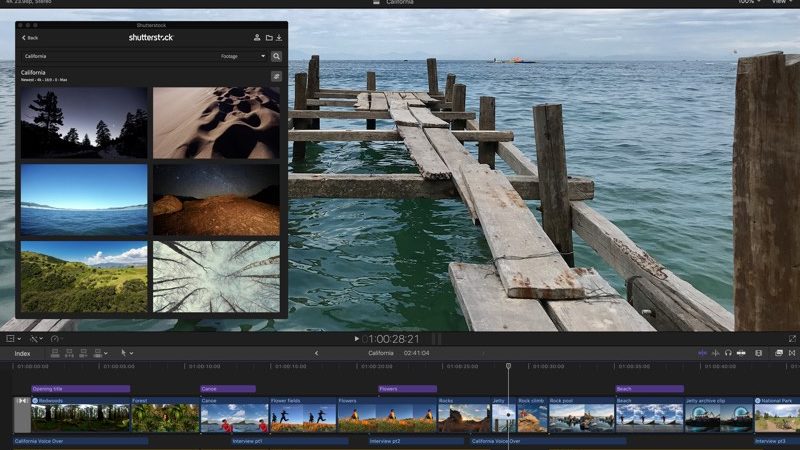Click the shutterstock logo
This screenshot has height=450, width=800.
coord(151,37)
